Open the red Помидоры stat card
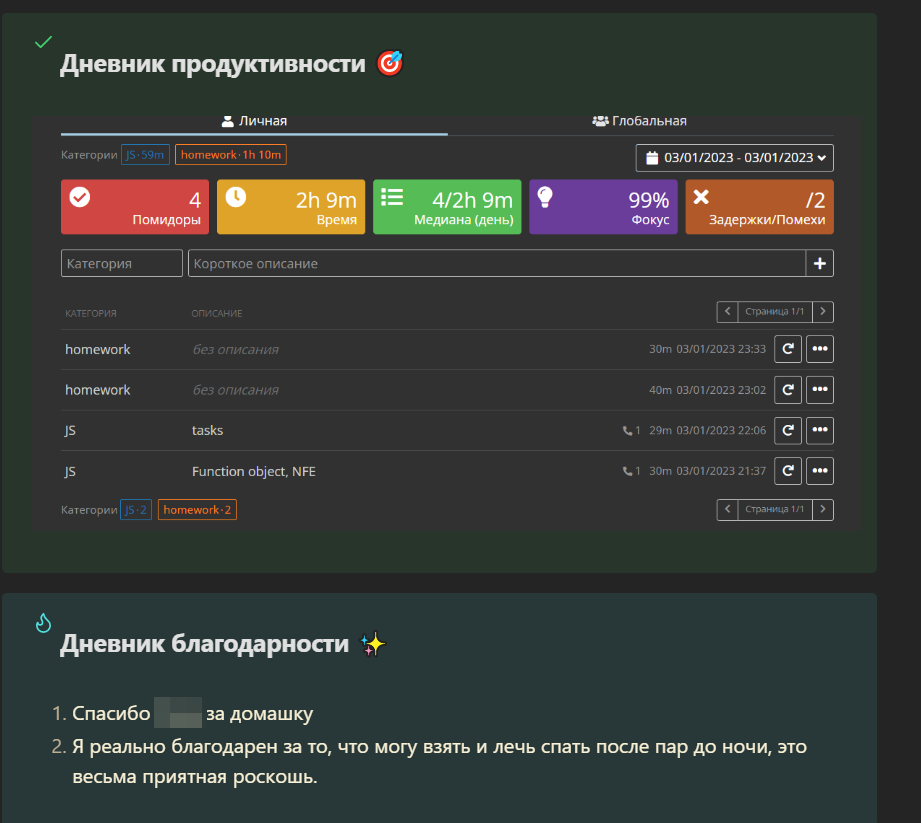 pyautogui.click(x=135, y=207)
